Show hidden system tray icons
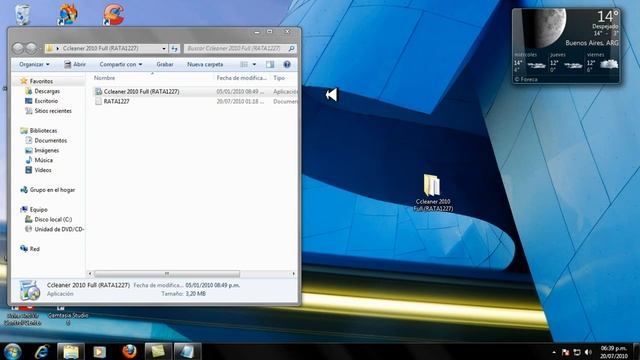 (x=554, y=352)
